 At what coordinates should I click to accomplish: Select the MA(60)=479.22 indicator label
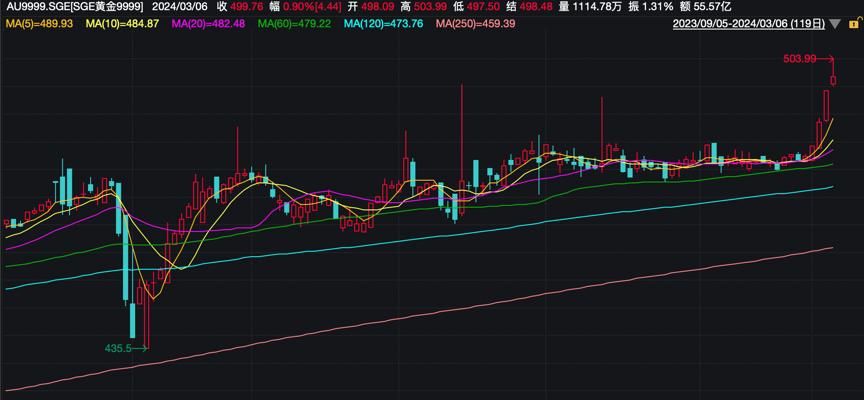[294, 24]
